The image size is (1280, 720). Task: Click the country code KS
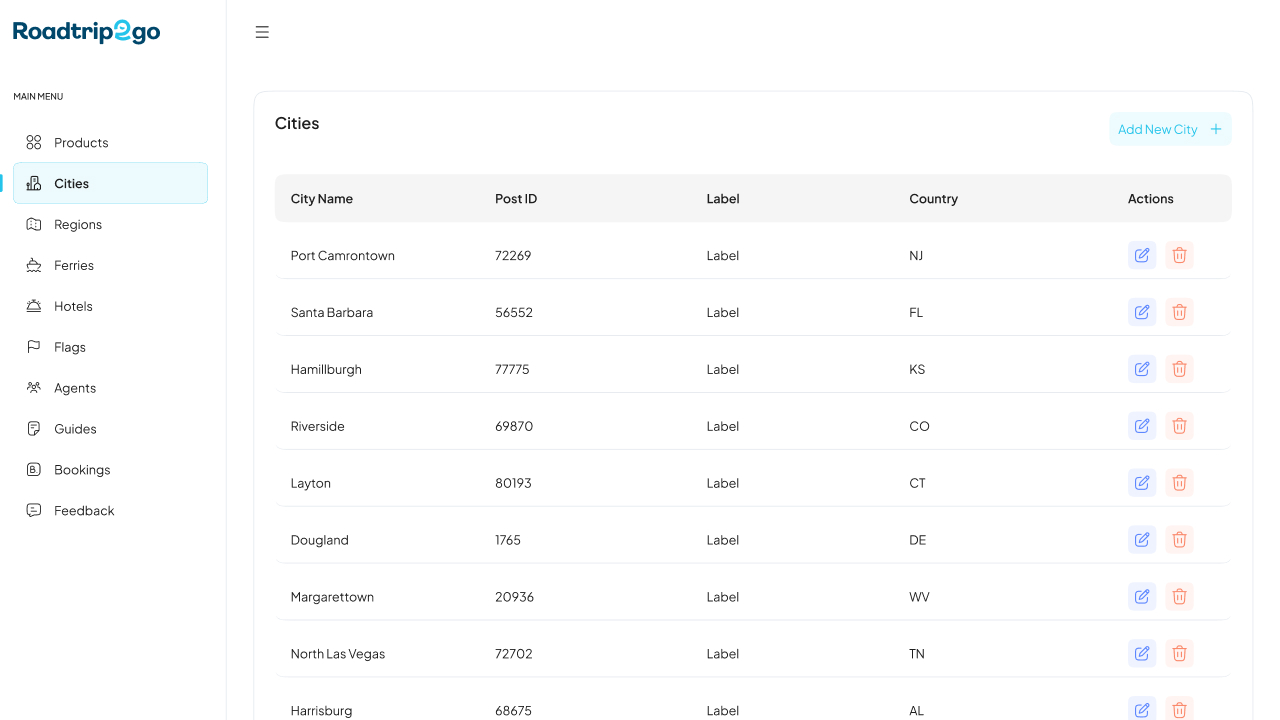click(917, 370)
